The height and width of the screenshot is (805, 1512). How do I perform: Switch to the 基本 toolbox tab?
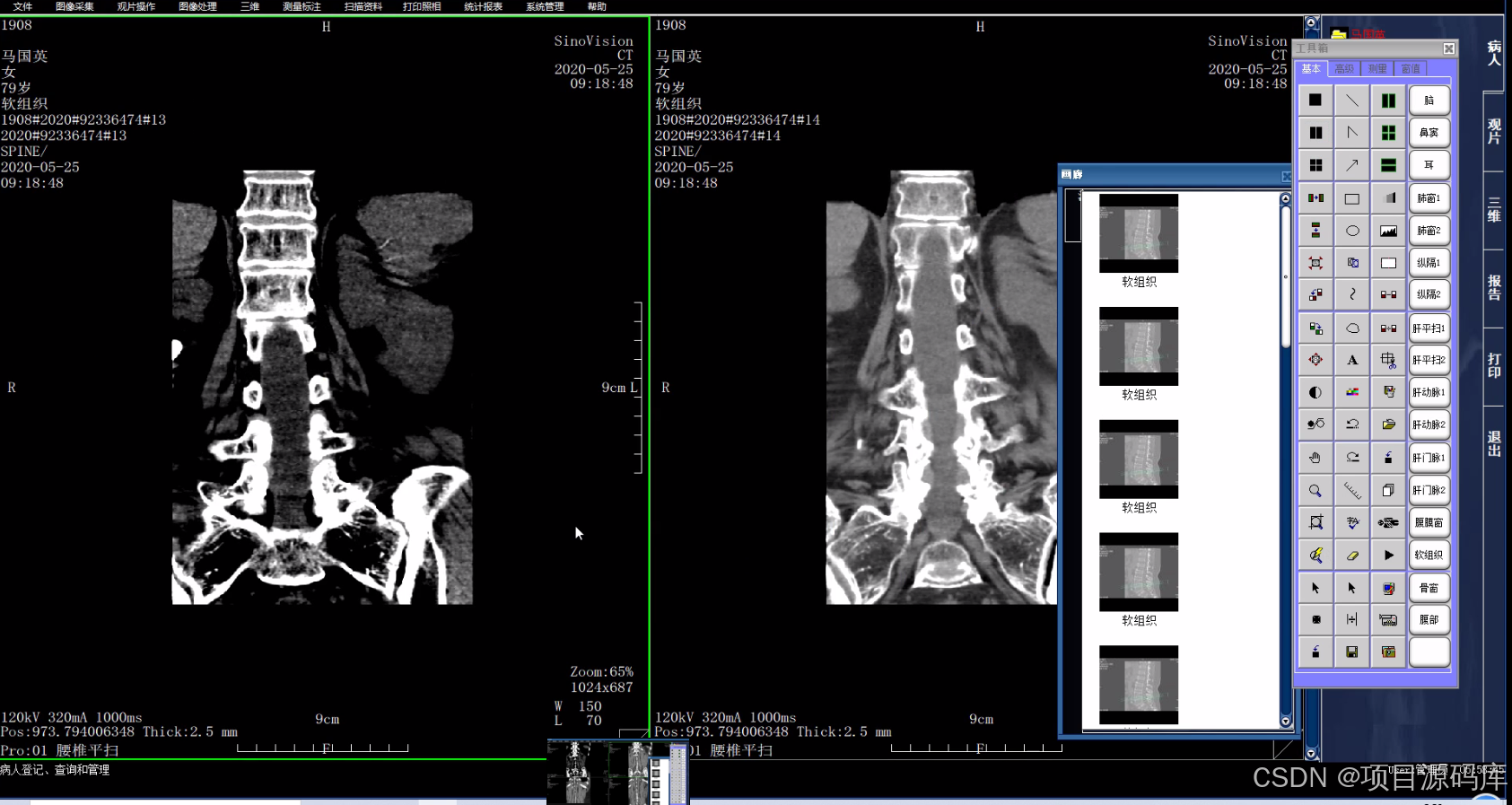pos(1312,69)
